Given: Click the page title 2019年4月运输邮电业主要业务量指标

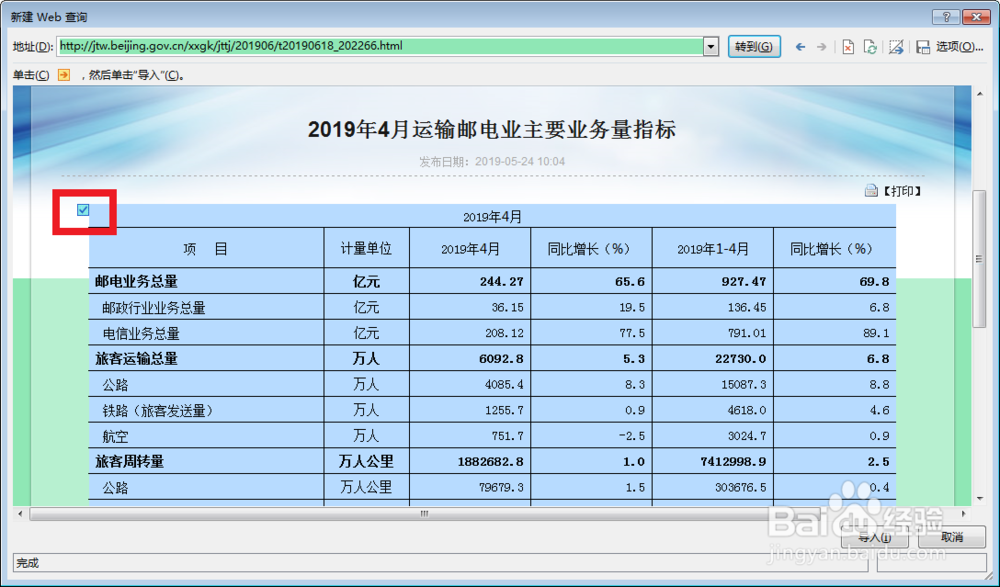Looking at the screenshot, I should 492,130.
